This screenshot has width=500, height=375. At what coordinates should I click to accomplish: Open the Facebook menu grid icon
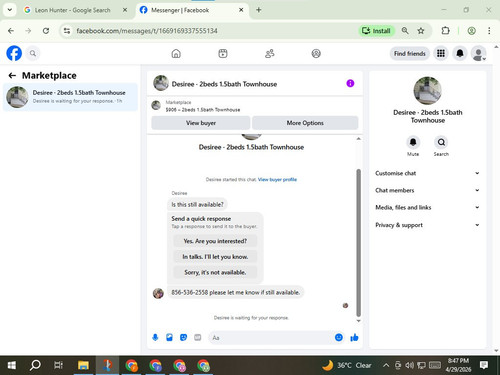(x=441, y=53)
